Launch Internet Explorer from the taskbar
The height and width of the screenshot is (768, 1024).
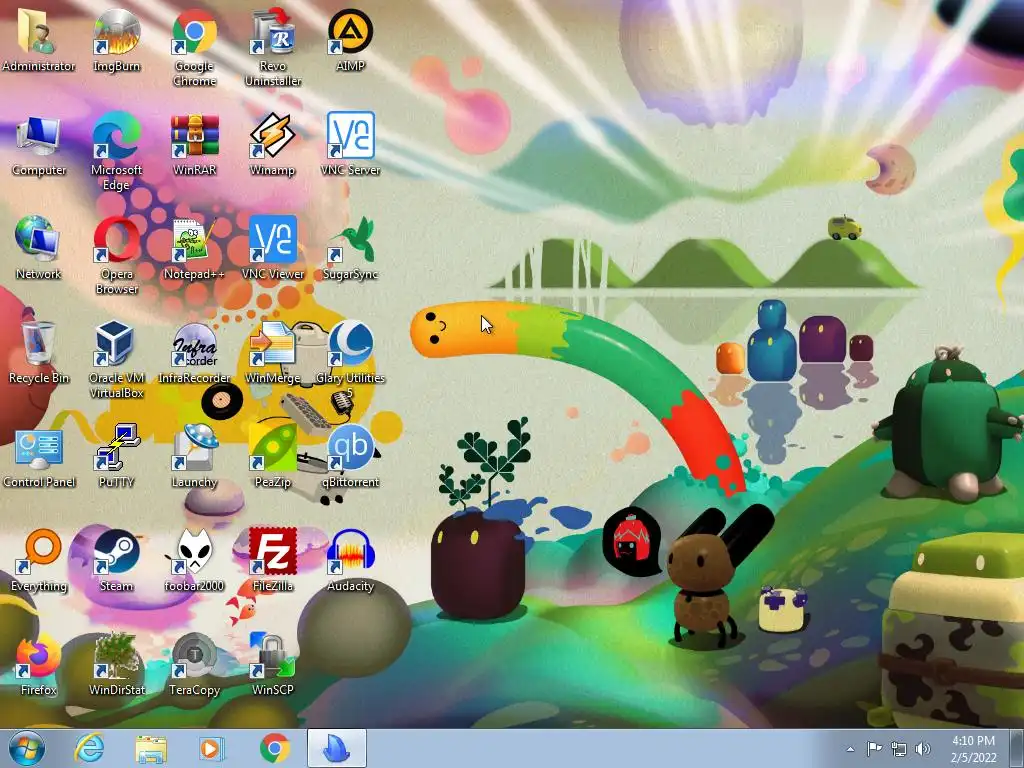point(89,748)
